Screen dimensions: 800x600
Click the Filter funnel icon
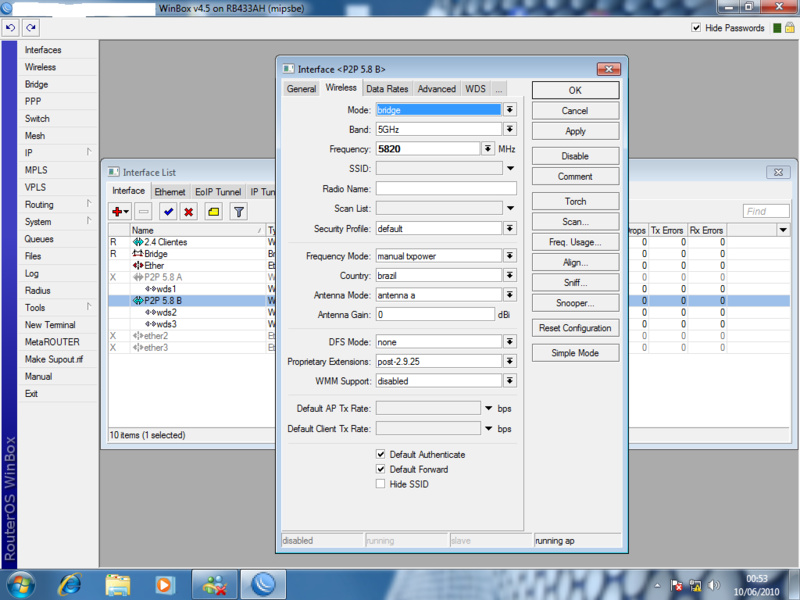coord(239,211)
